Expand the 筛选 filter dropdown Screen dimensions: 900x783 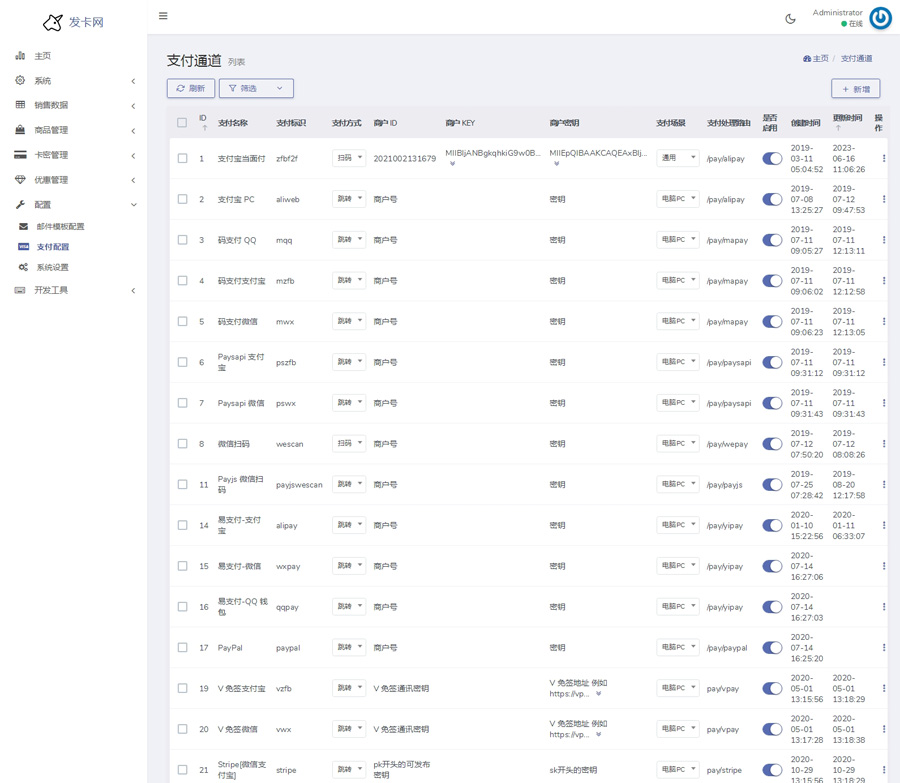click(256, 88)
